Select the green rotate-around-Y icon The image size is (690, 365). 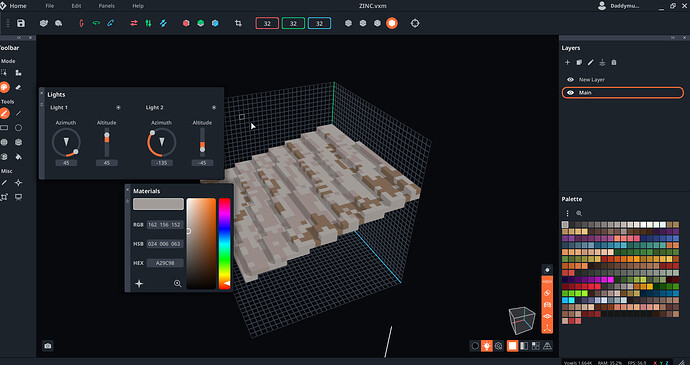(x=96, y=23)
